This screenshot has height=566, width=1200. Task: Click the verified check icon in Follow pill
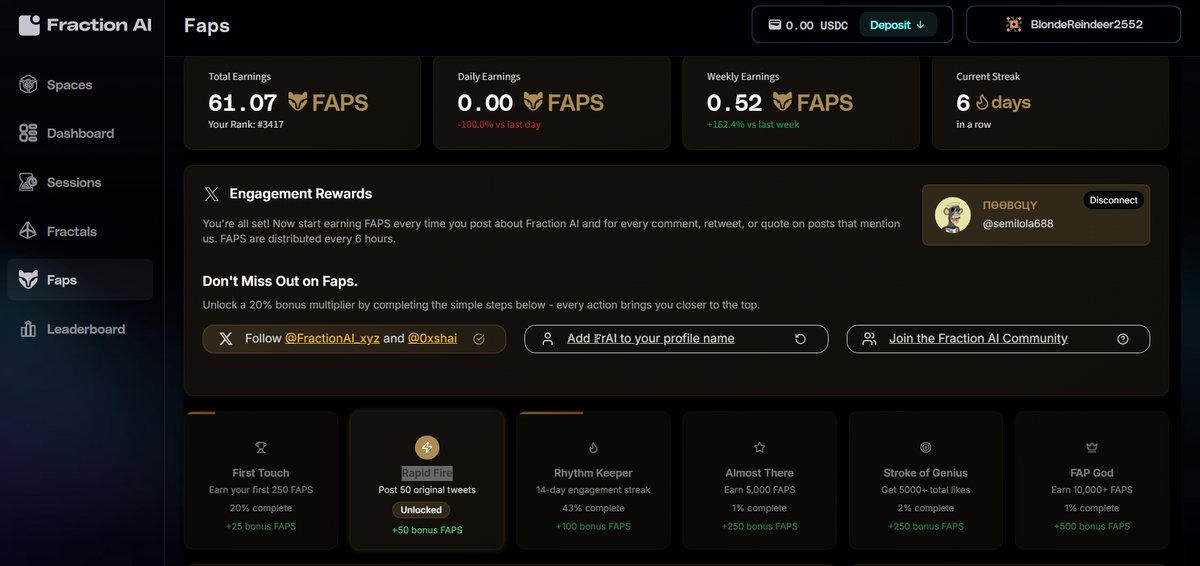pyautogui.click(x=479, y=339)
